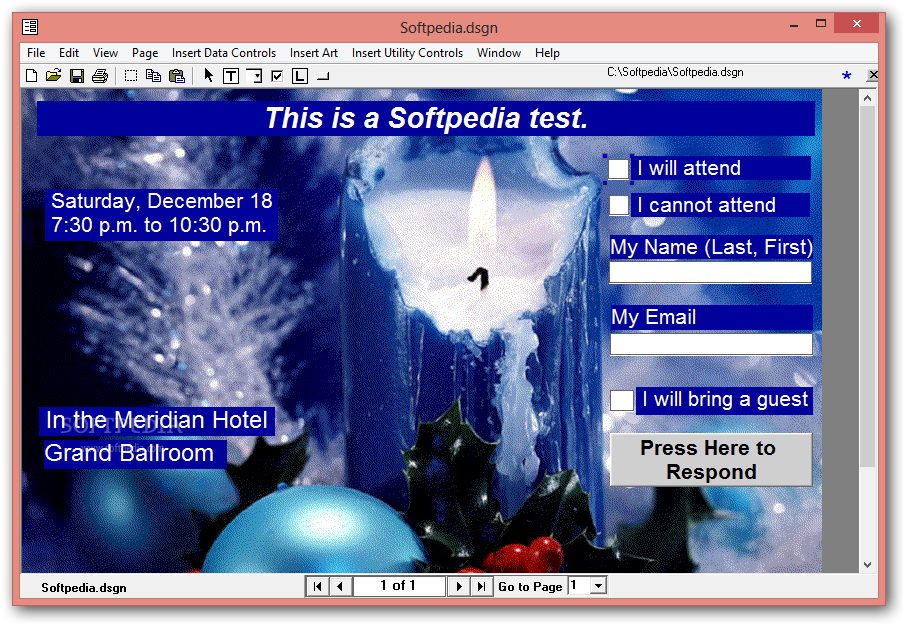This screenshot has width=906, height=626.
Task: Click the Softpedia.dsgn status bar name
Action: [84, 588]
